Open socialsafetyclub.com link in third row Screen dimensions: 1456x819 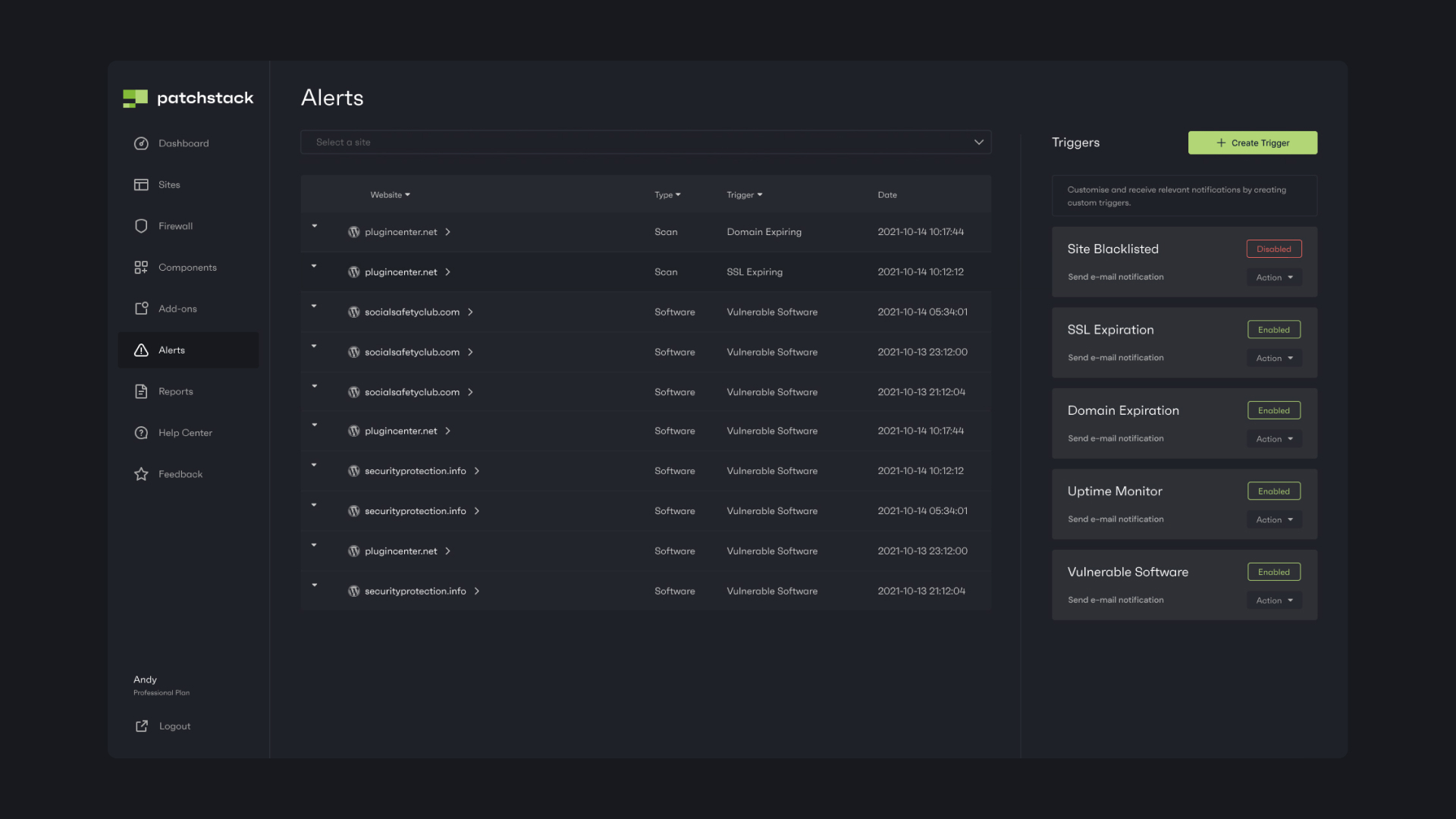[x=412, y=312]
